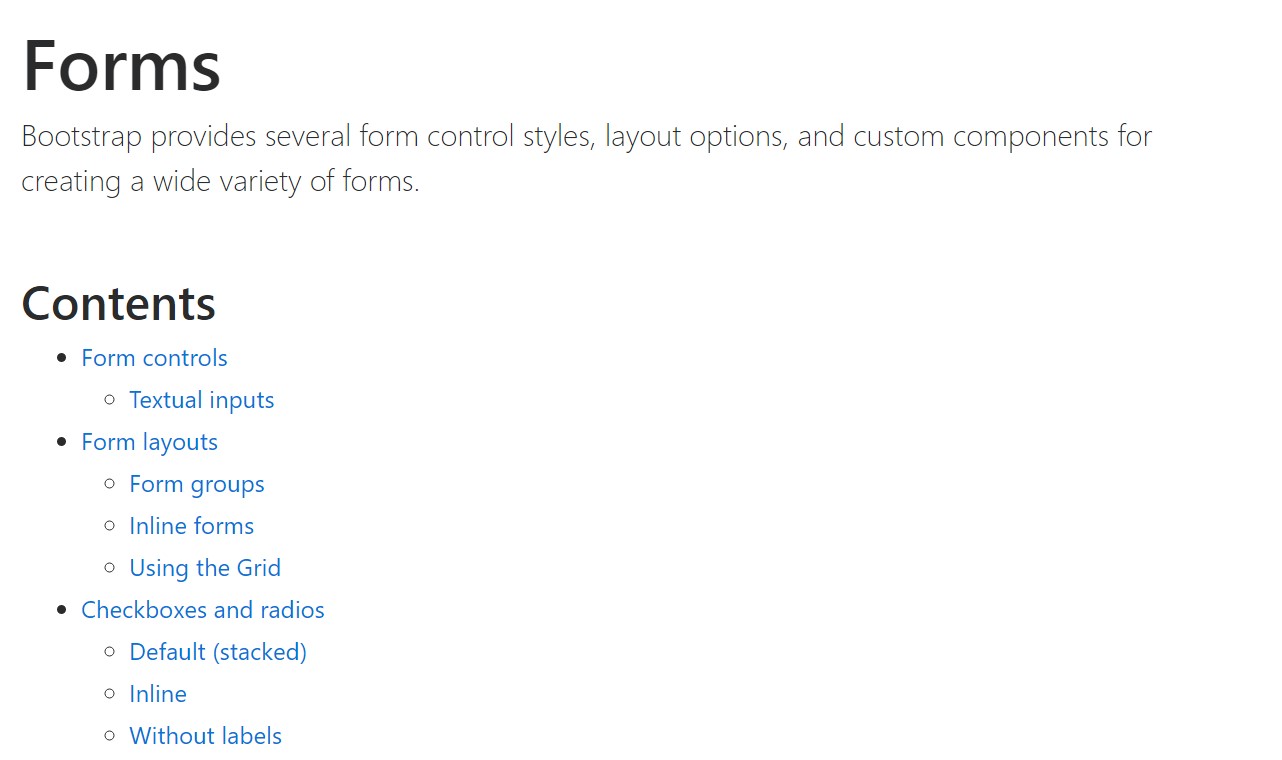1282x760 pixels.
Task: Open the Form layouts link
Action: pyautogui.click(x=149, y=442)
